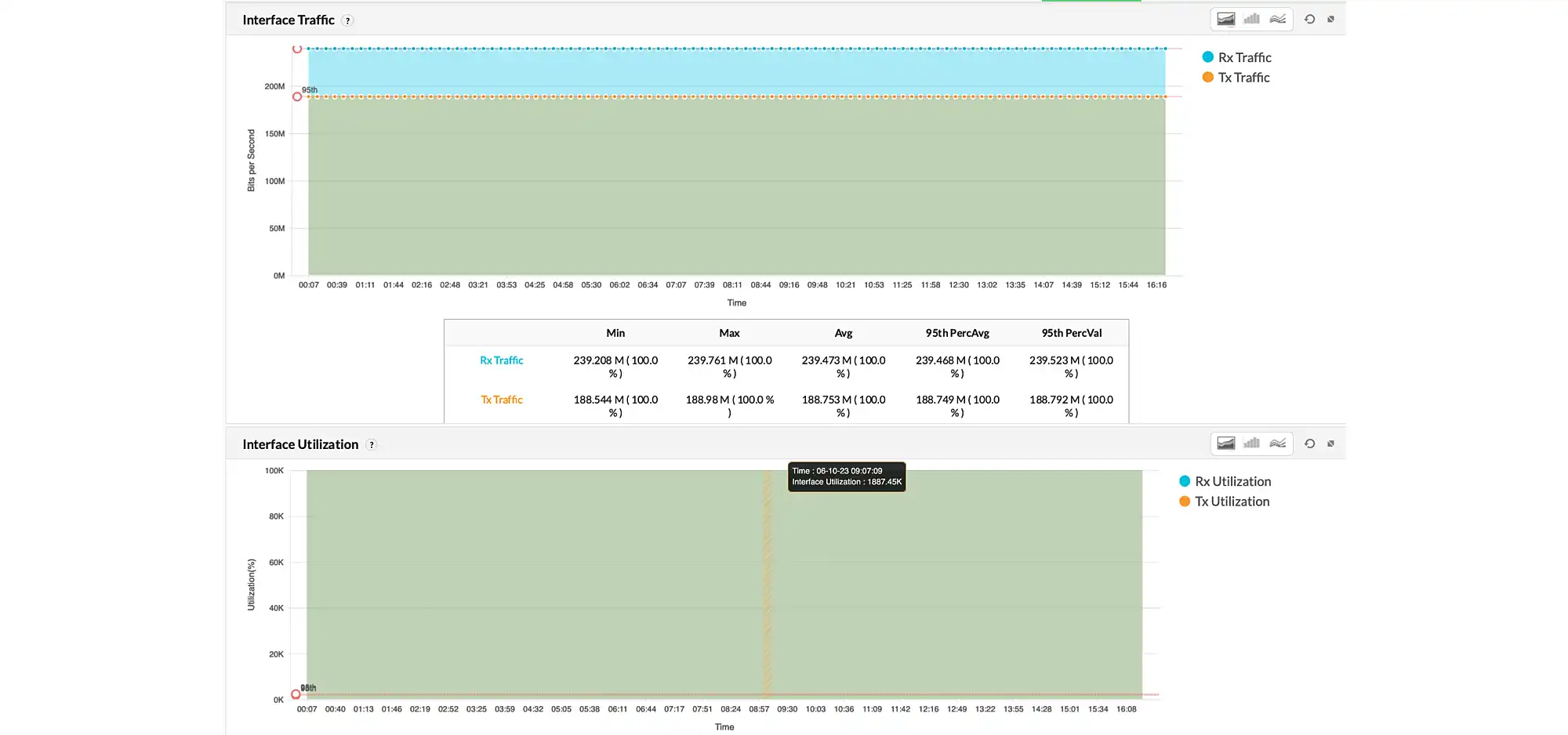Image resolution: width=1568 pixels, height=735 pixels.
Task: Select the Interface Utilization panel title
Action: (300, 444)
